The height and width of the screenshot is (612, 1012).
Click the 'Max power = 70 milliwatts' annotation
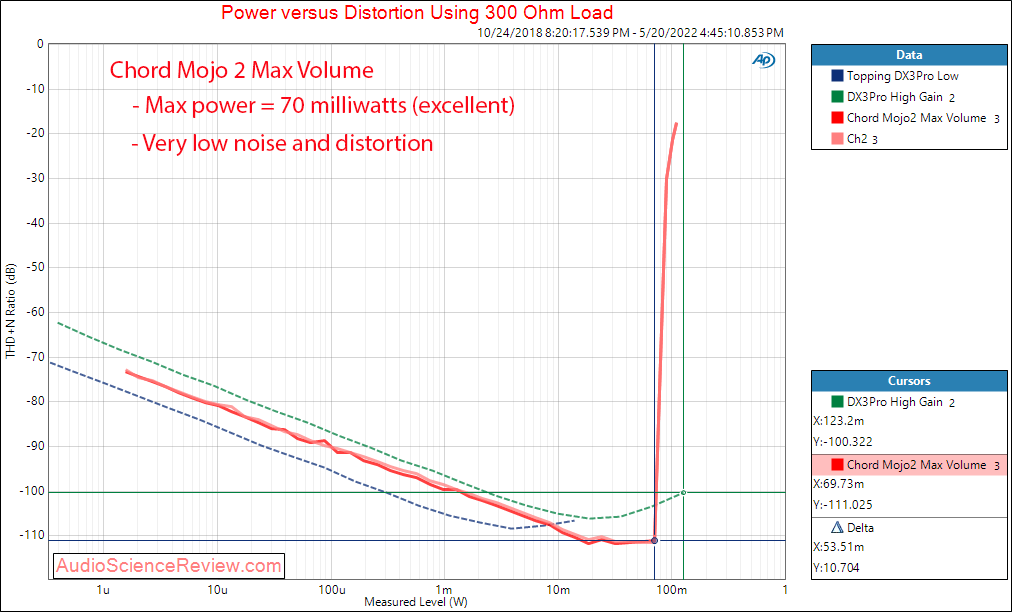click(323, 105)
